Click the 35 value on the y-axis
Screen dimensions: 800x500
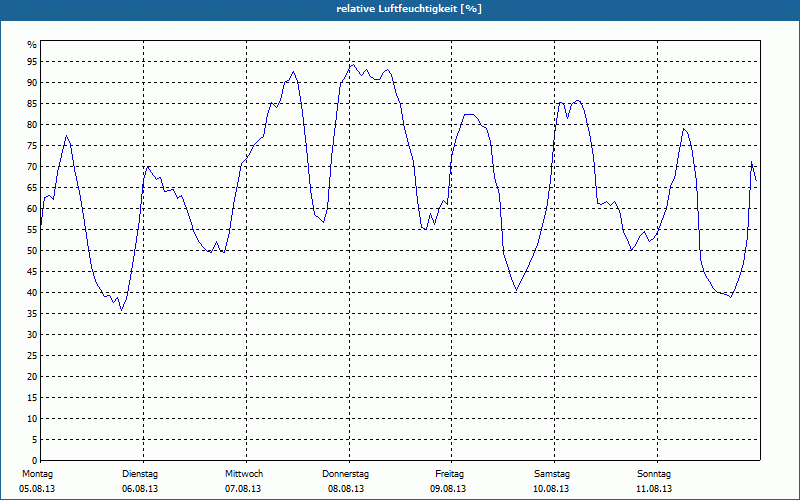point(32,314)
